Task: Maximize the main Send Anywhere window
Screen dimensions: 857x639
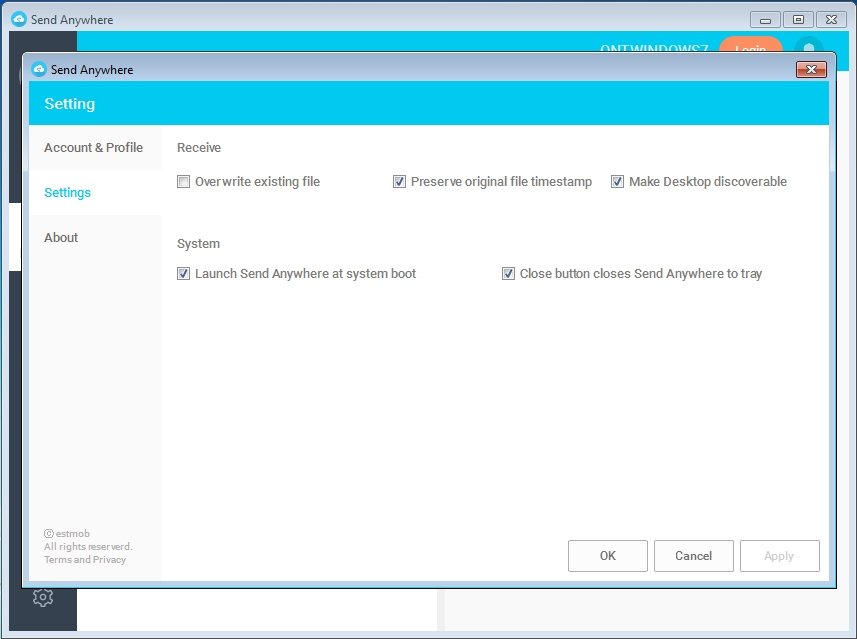Action: click(x=798, y=20)
